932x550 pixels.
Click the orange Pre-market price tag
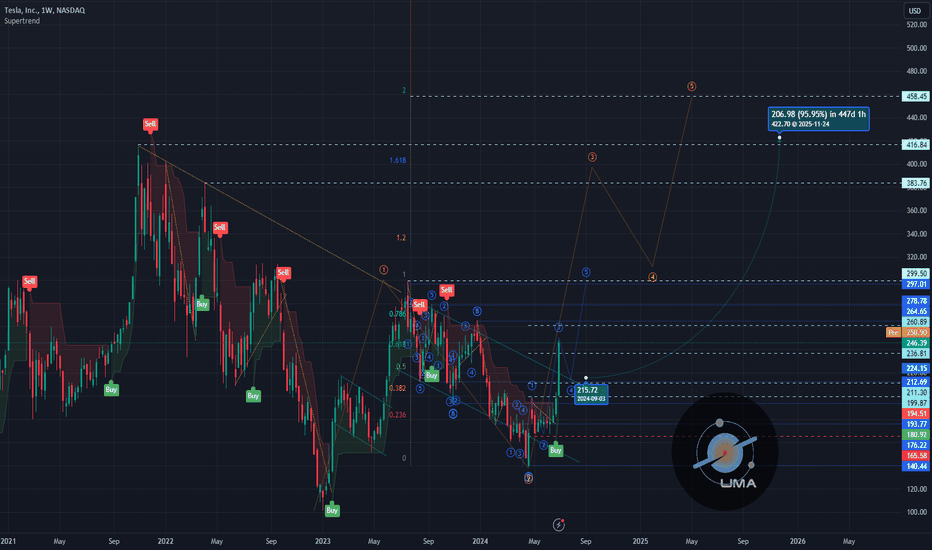[x=893, y=332]
